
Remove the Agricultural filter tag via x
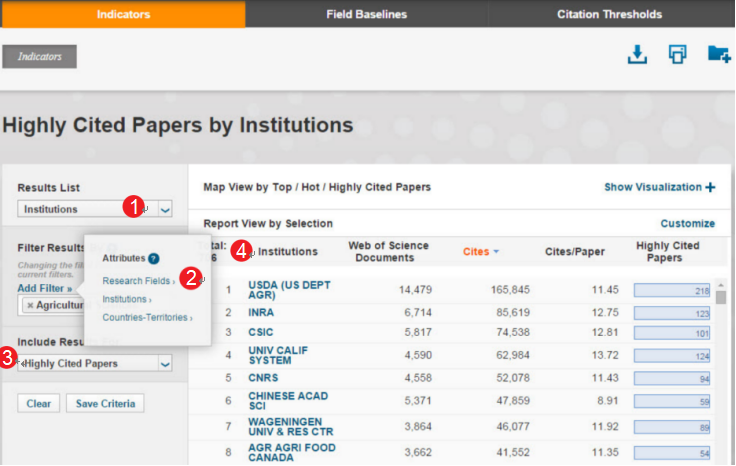(x=30, y=306)
